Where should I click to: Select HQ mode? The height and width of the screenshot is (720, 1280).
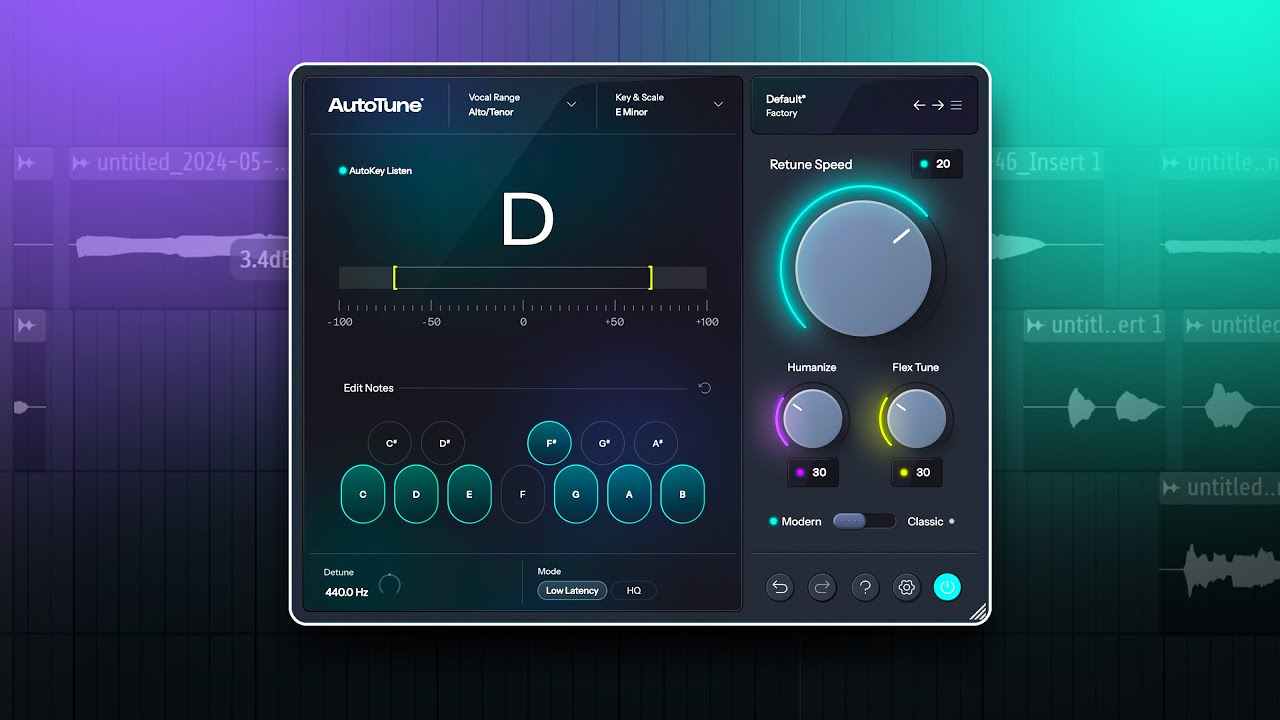coord(634,591)
